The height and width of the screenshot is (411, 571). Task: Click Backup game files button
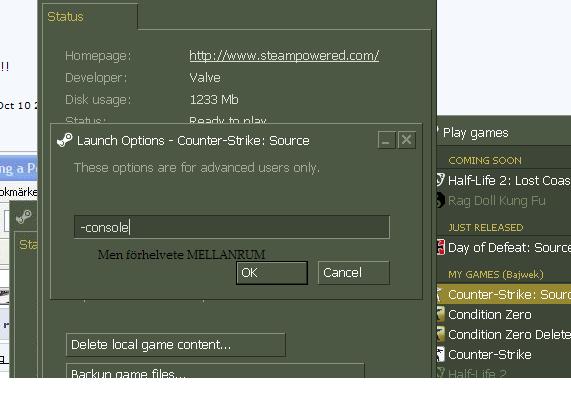point(215,371)
